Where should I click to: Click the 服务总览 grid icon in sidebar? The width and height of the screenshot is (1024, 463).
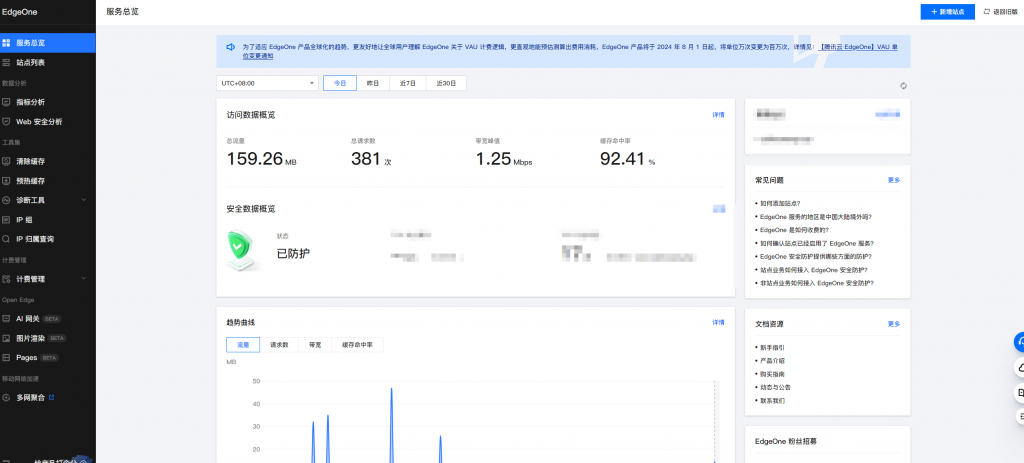point(6,43)
